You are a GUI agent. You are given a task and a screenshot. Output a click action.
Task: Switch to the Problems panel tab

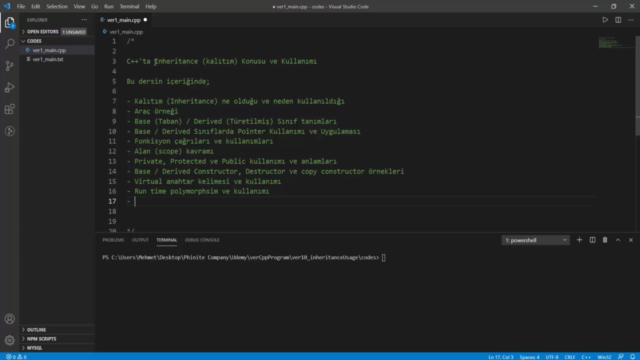click(113, 240)
